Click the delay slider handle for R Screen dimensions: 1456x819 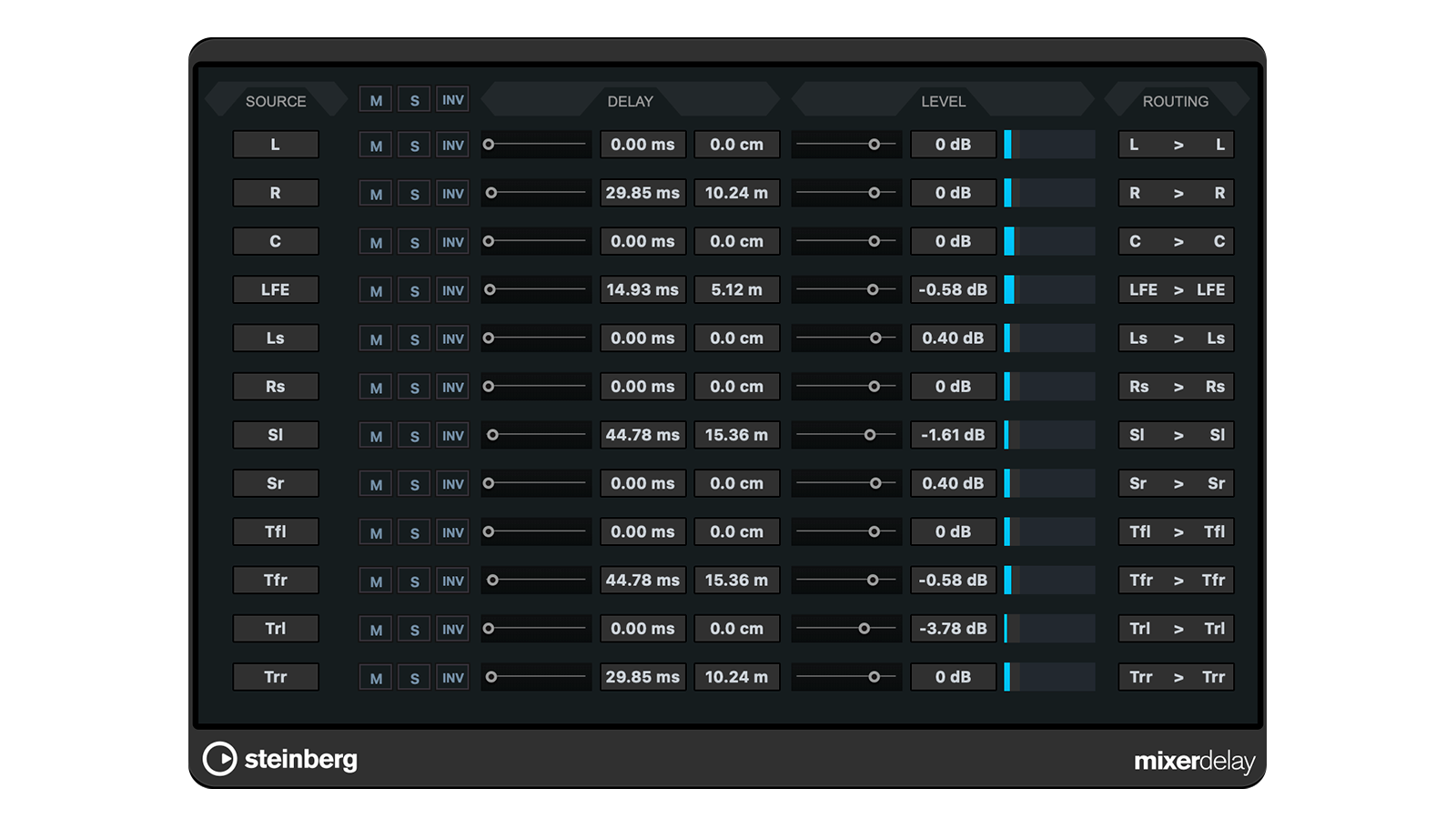(x=491, y=193)
